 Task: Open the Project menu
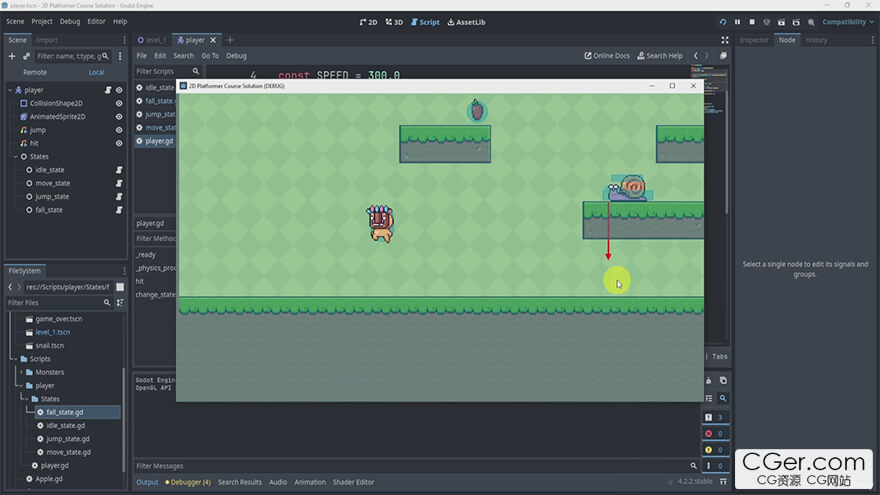42,21
